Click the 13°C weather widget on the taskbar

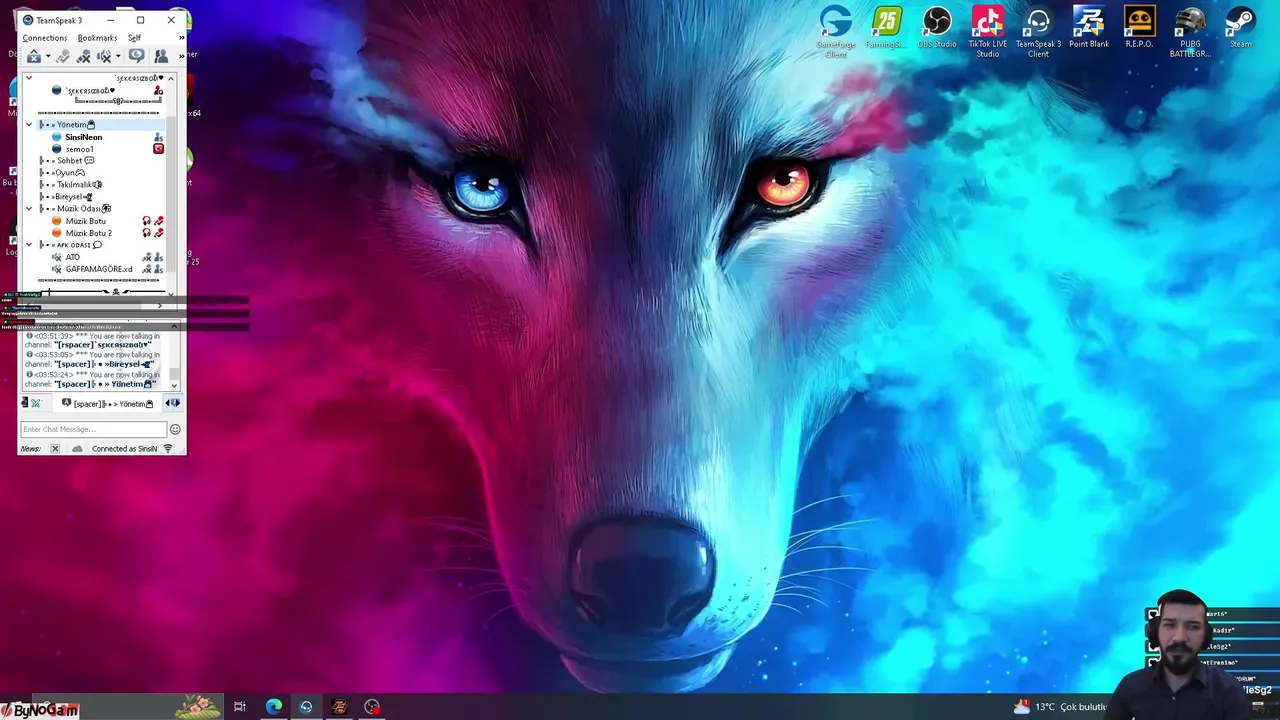pyautogui.click(x=1060, y=707)
